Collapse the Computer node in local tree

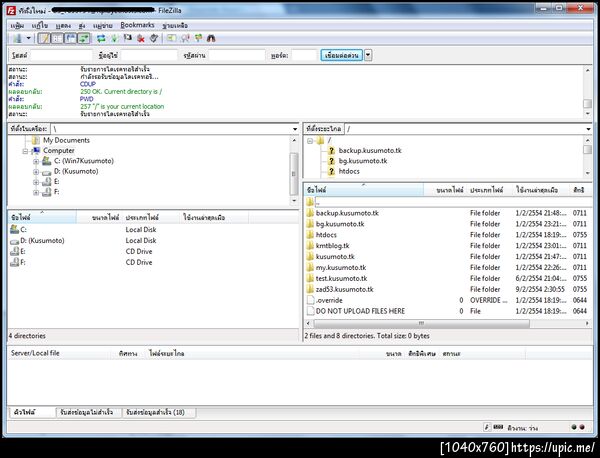(25, 151)
